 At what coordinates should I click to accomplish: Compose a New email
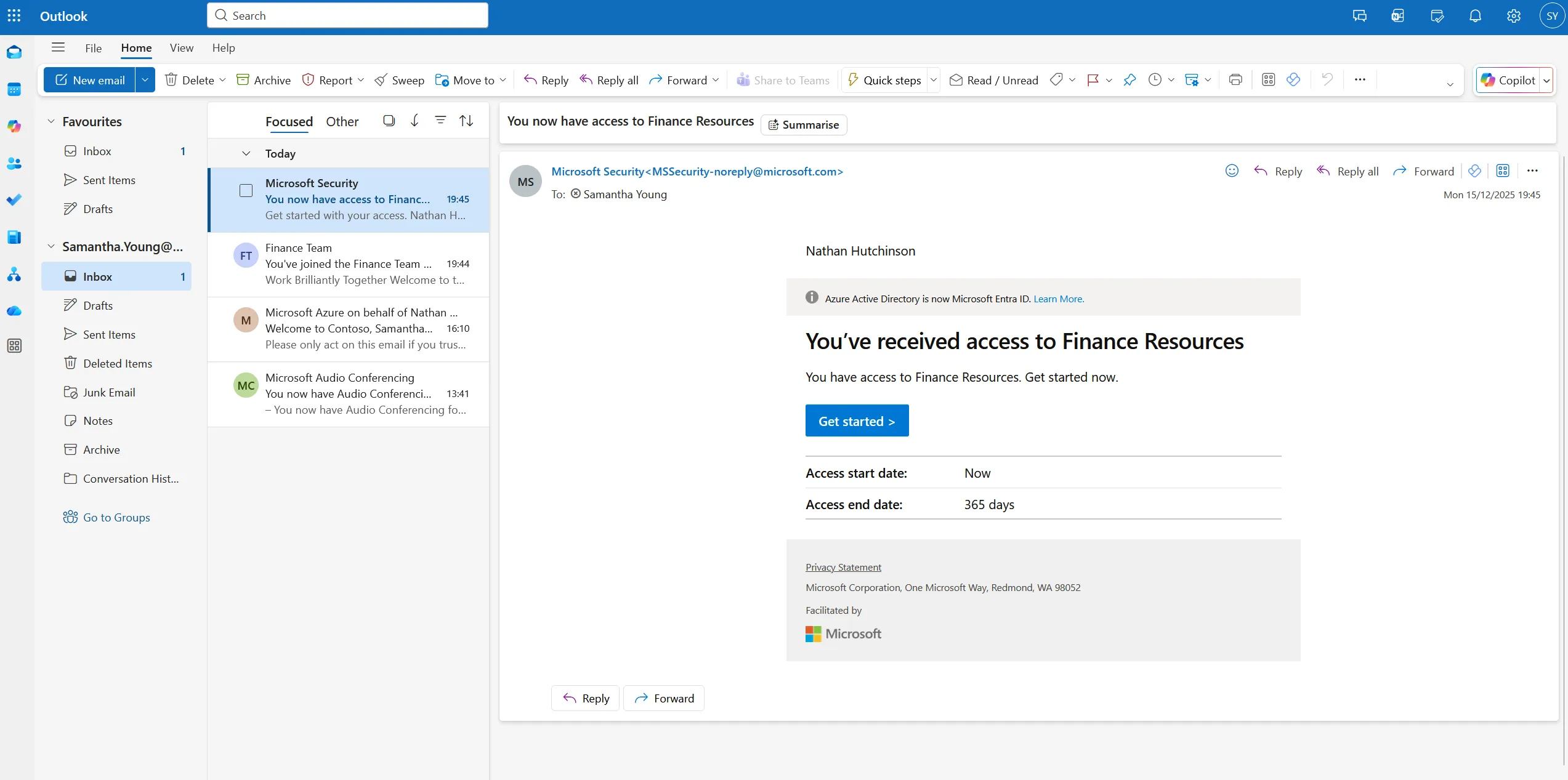[x=89, y=80]
